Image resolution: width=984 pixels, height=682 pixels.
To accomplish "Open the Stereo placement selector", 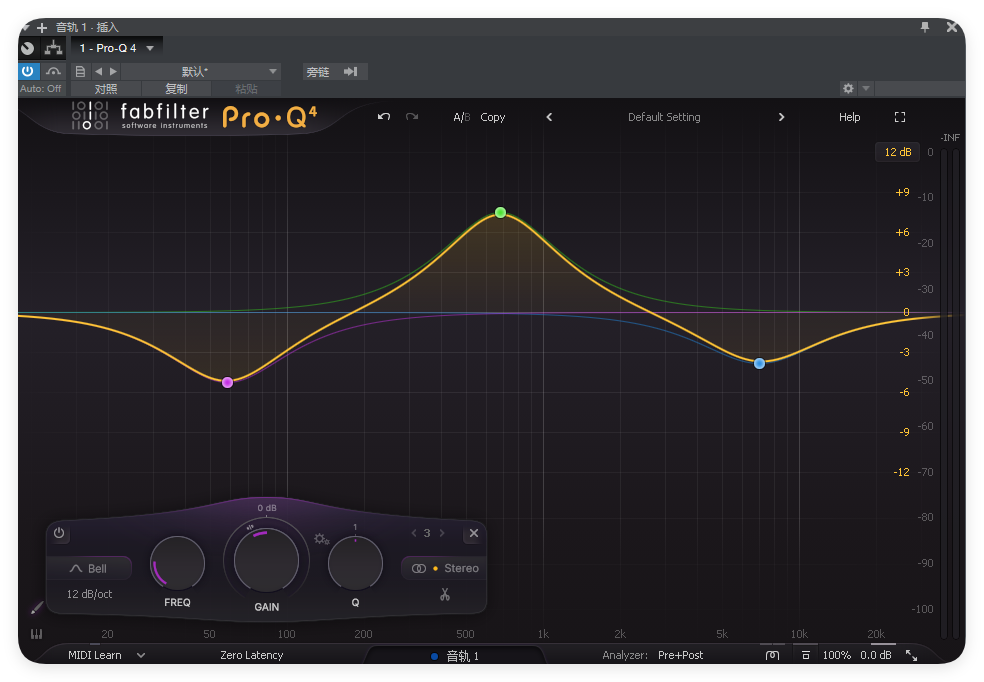I will click(x=445, y=568).
